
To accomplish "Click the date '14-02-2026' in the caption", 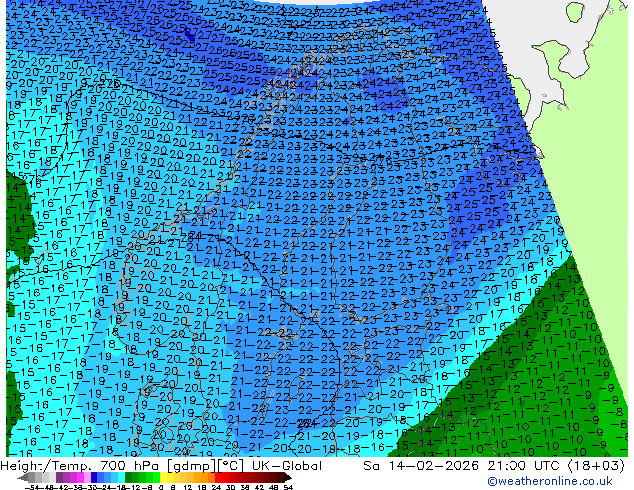I will 433,466.
